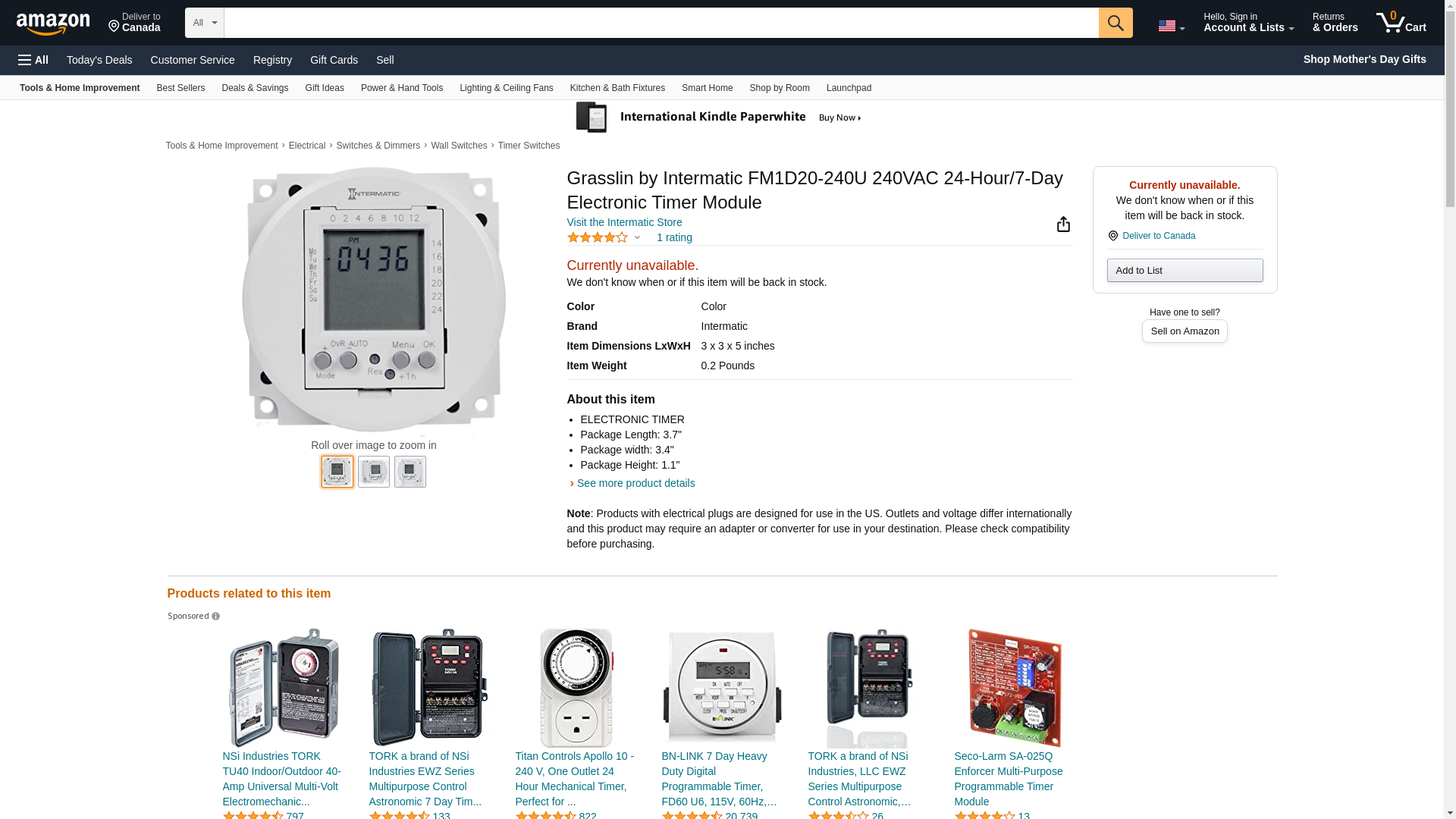
Task: Open Today's Deals in the nav bar
Action: tap(99, 60)
